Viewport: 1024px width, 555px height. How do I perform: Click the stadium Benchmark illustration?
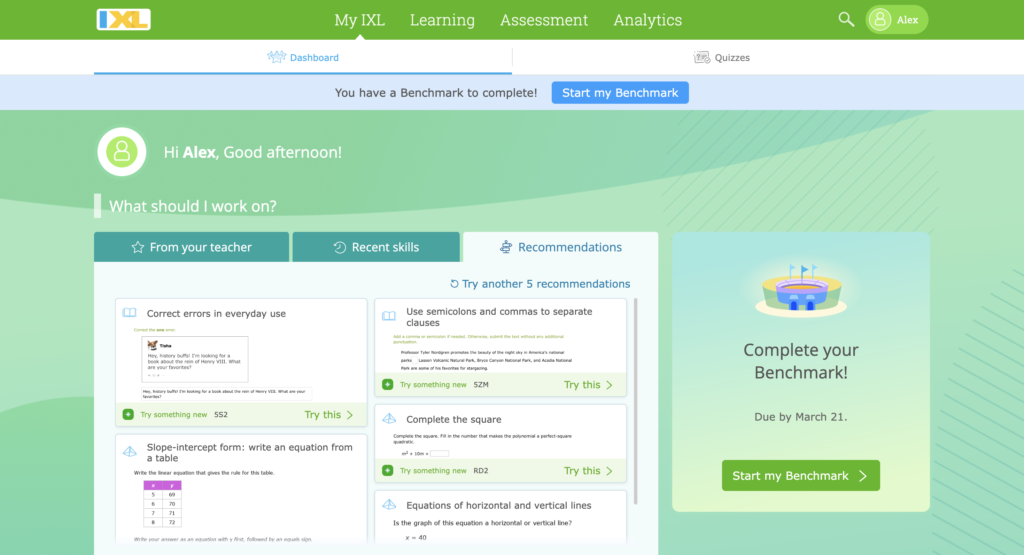click(x=801, y=291)
